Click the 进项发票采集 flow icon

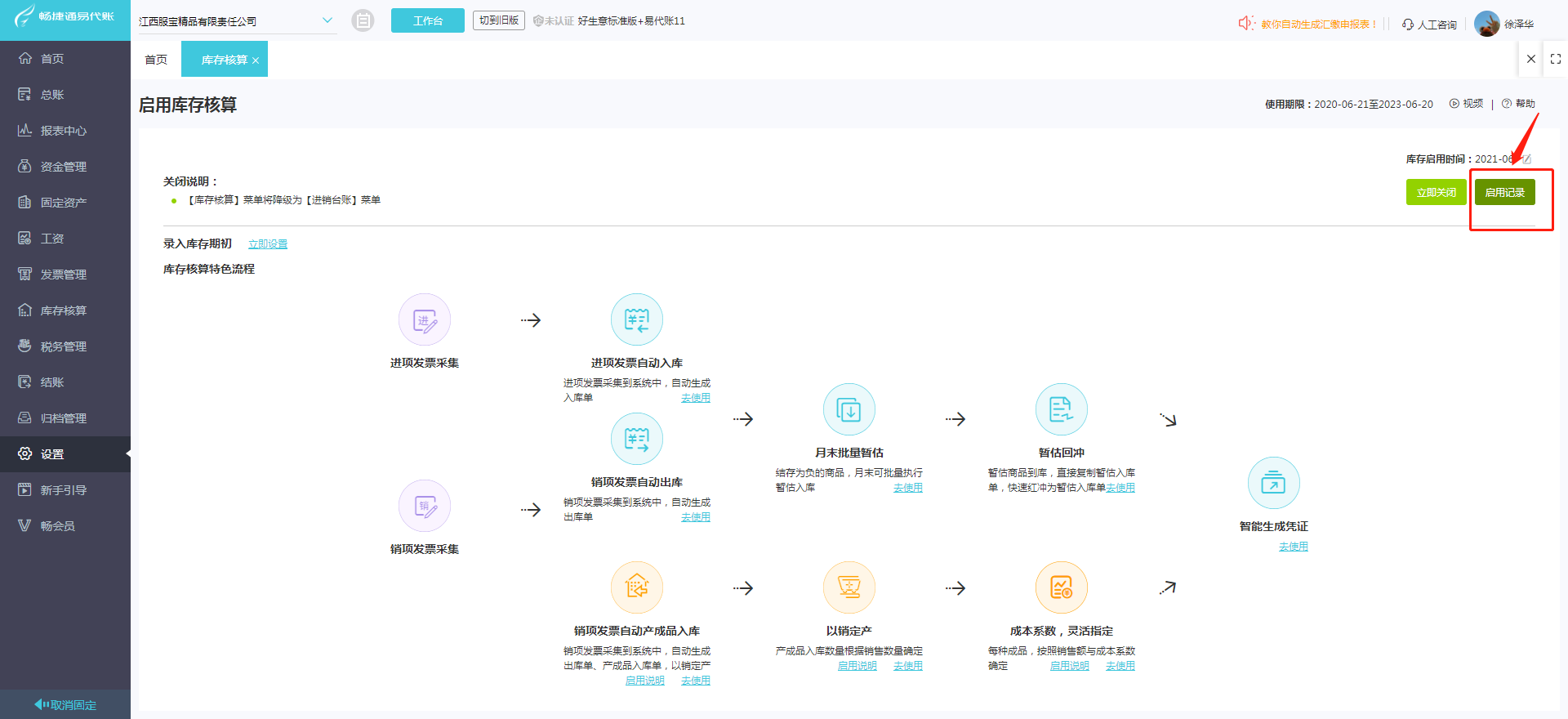[424, 319]
